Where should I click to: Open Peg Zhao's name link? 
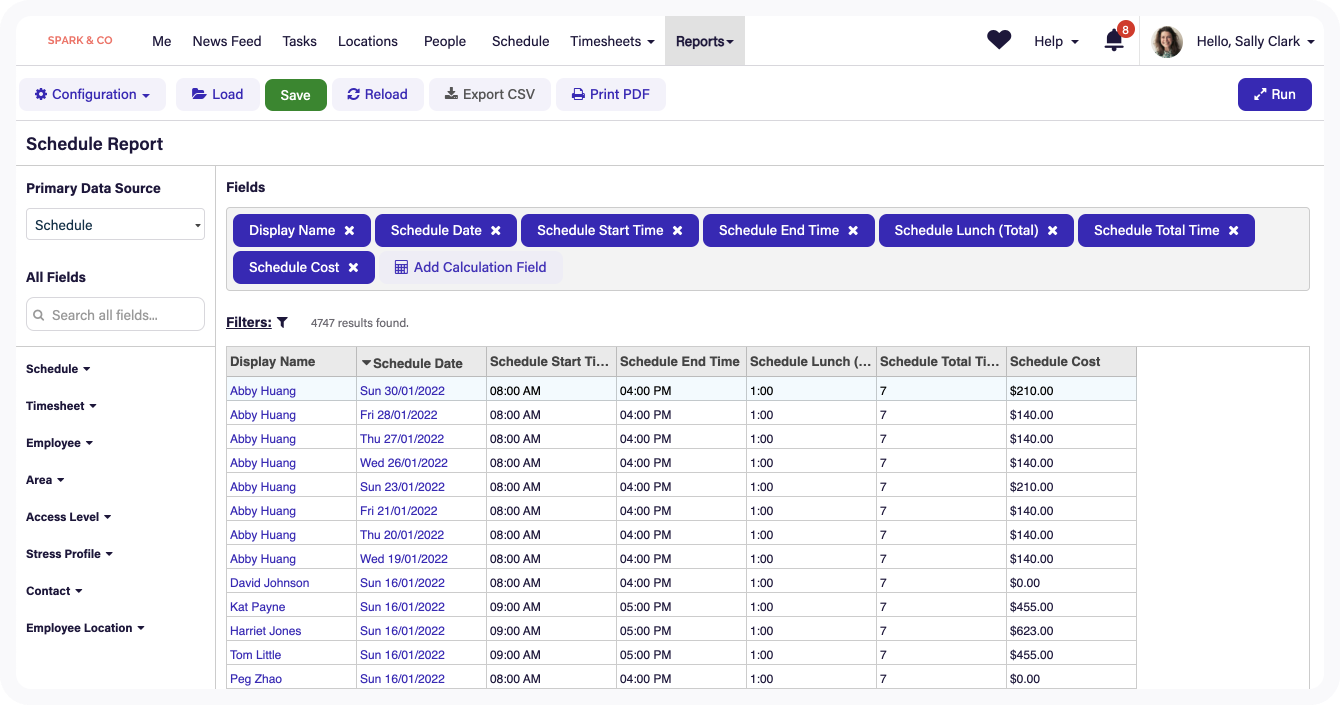coord(256,679)
